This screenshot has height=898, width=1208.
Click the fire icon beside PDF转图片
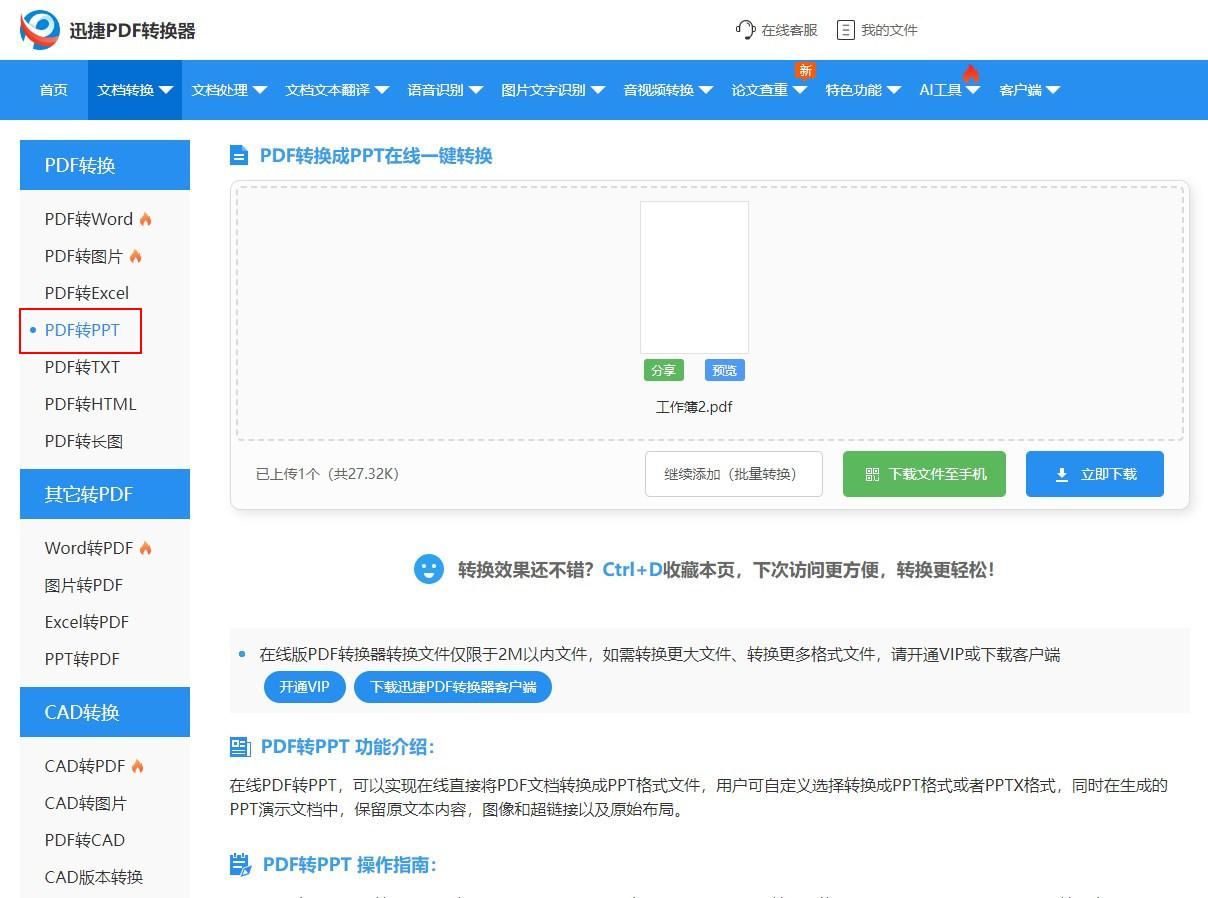136,256
